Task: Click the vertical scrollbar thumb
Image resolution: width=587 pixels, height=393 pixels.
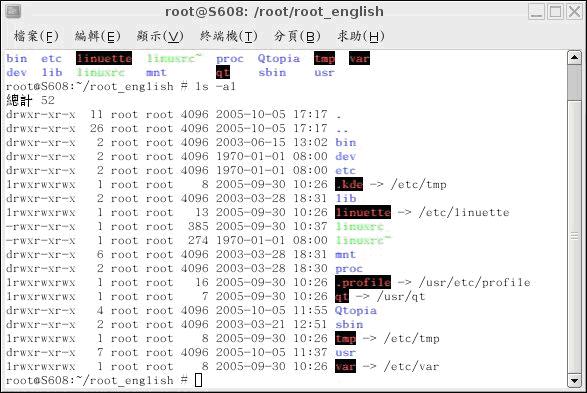Action: coord(574,83)
